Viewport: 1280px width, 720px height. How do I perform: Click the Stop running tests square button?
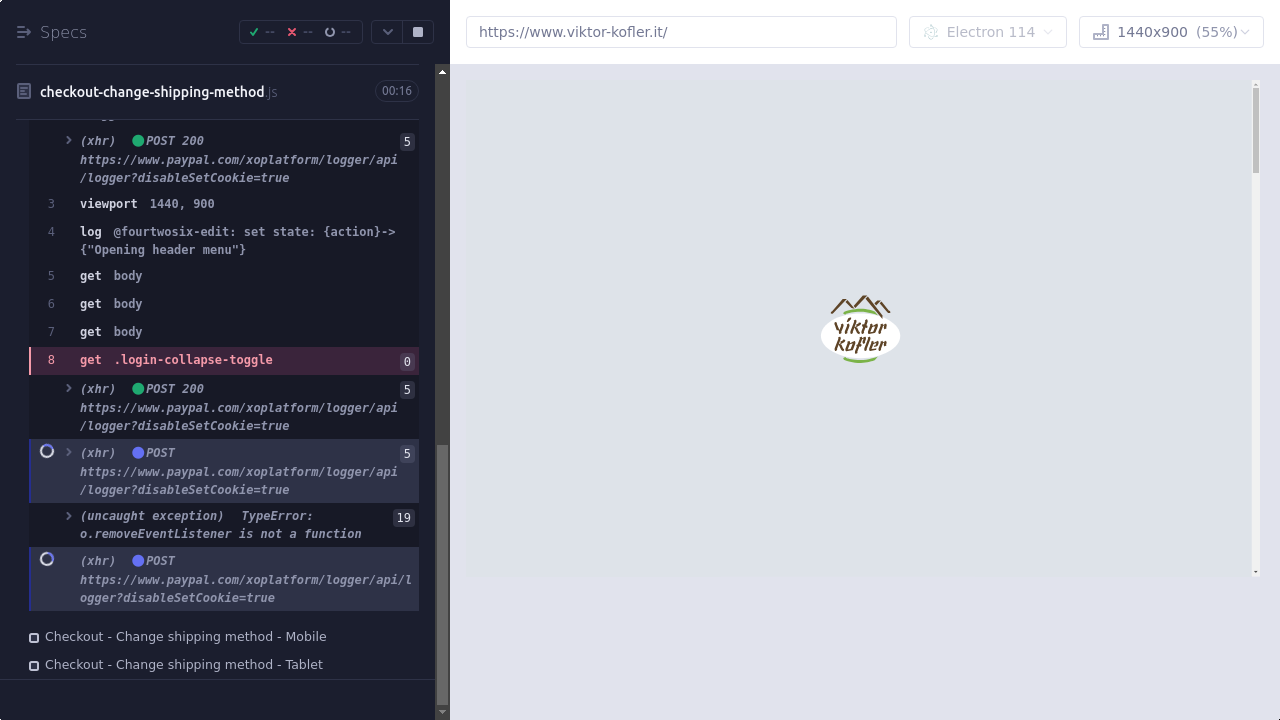coord(418,32)
